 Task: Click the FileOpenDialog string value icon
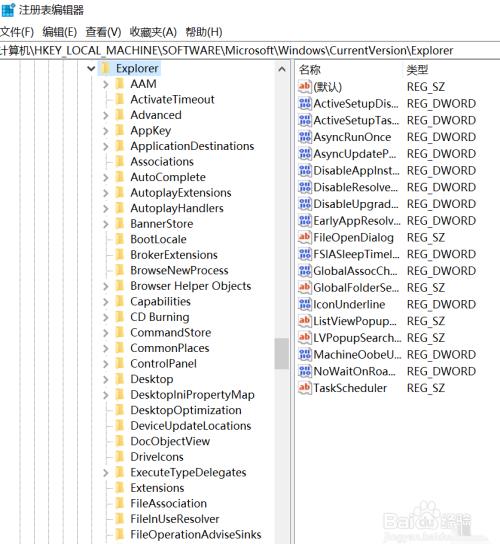click(x=304, y=237)
